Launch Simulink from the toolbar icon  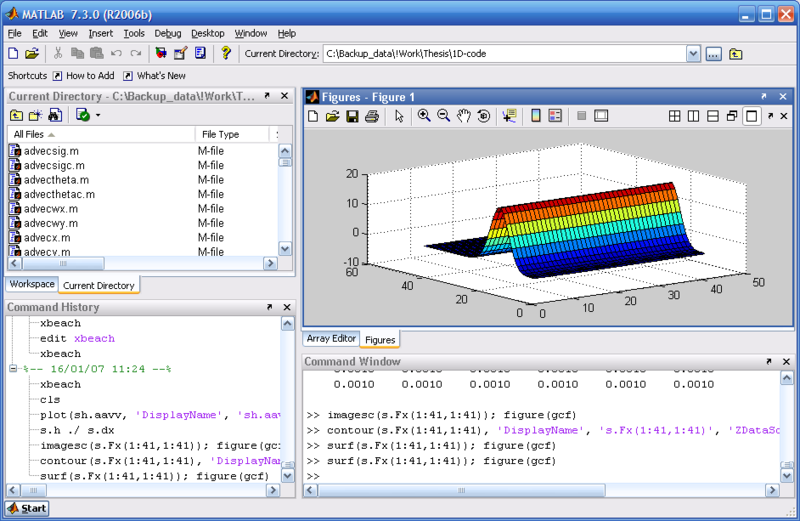pos(161,54)
